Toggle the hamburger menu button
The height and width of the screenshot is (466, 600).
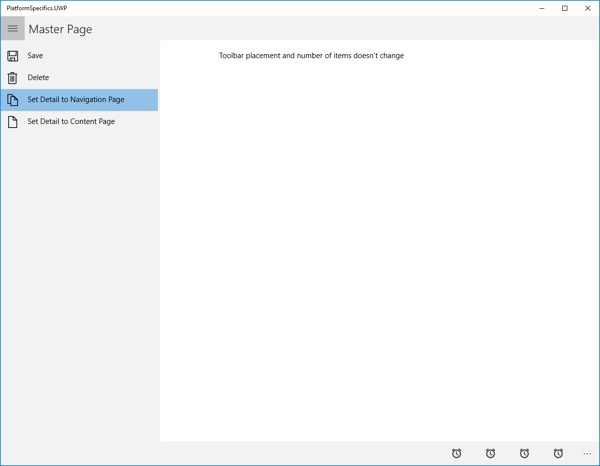[x=13, y=28]
